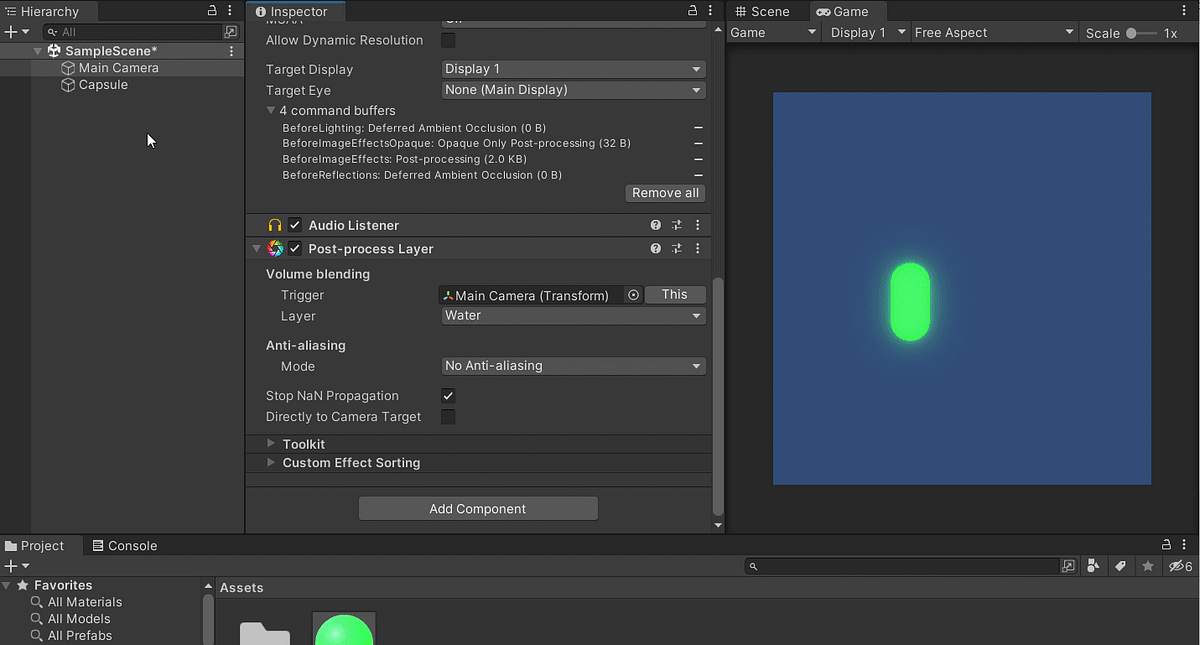This screenshot has height=645, width=1200.
Task: Open the Anti-aliasing Mode dropdown
Action: [x=573, y=366]
